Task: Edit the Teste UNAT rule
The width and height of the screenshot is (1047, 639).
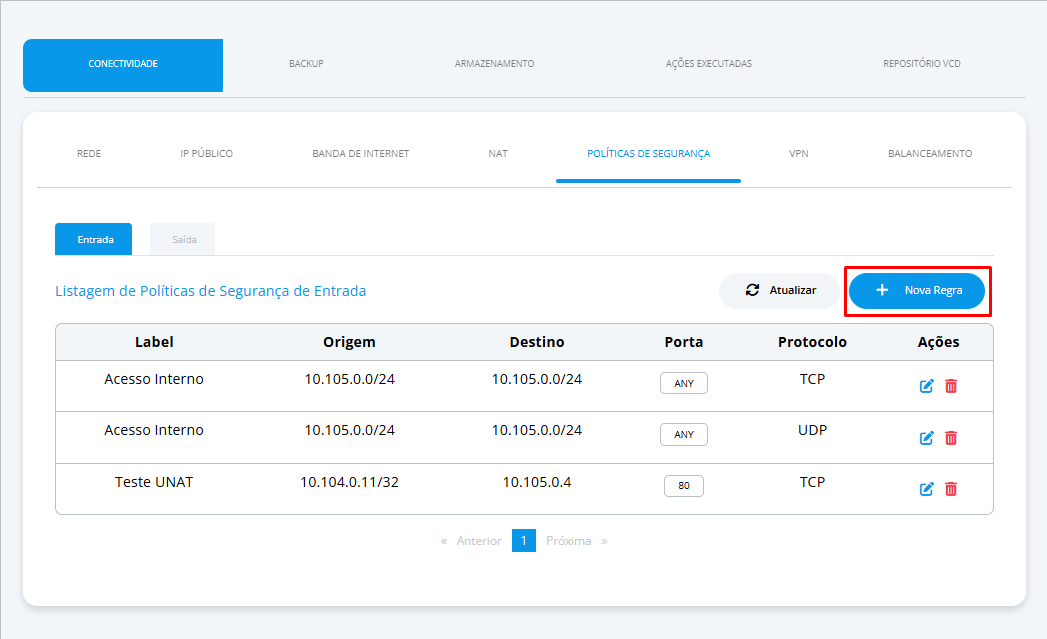Action: [926, 489]
